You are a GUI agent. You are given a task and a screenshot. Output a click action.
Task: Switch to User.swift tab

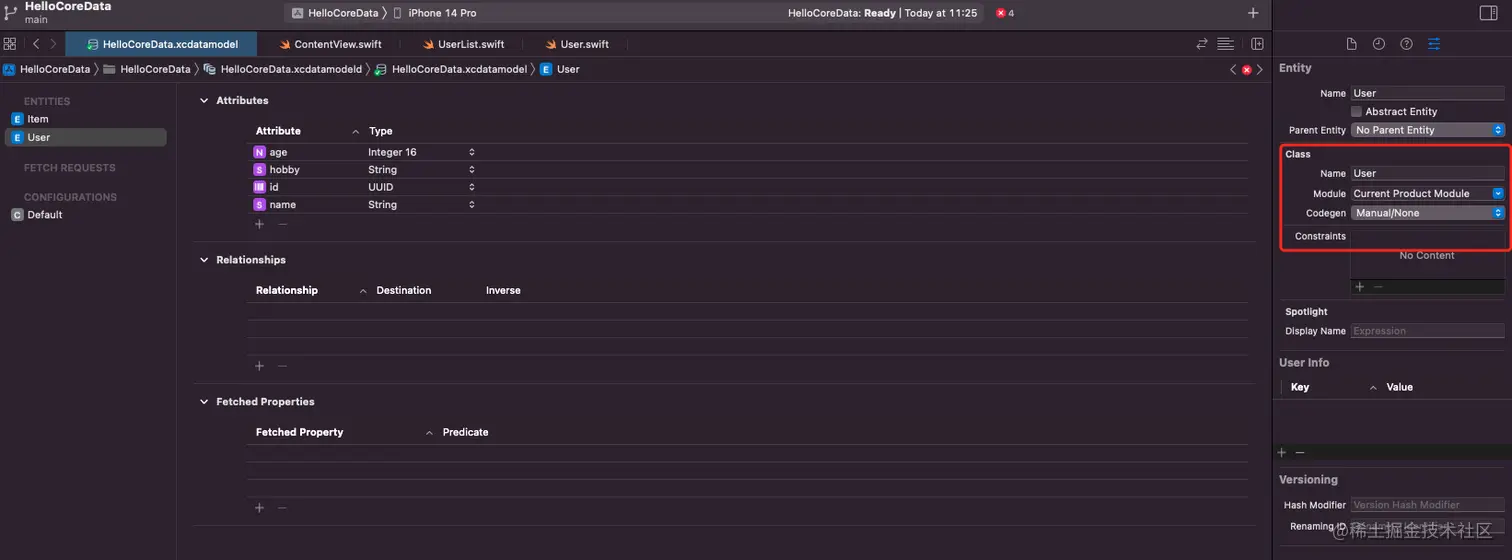click(x=577, y=44)
